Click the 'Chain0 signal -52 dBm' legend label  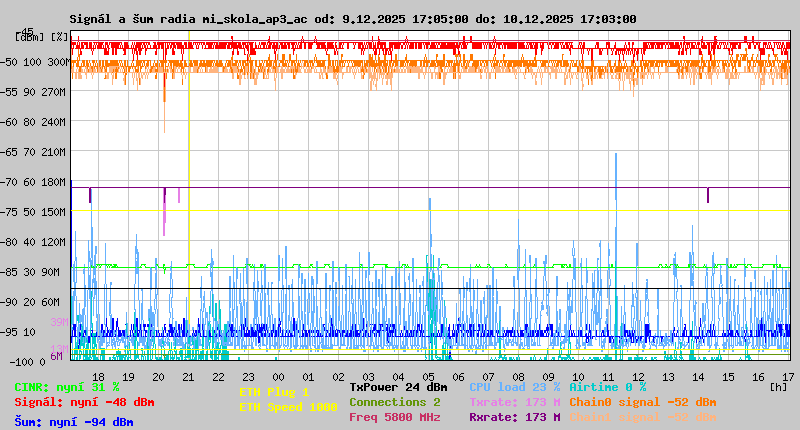coord(643,402)
